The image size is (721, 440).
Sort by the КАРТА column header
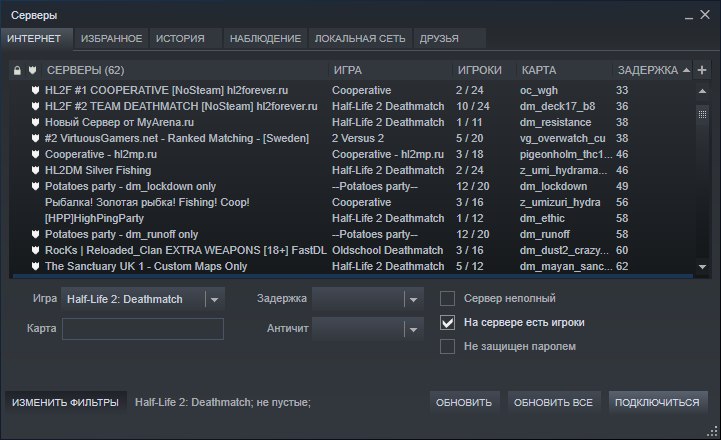click(x=564, y=70)
